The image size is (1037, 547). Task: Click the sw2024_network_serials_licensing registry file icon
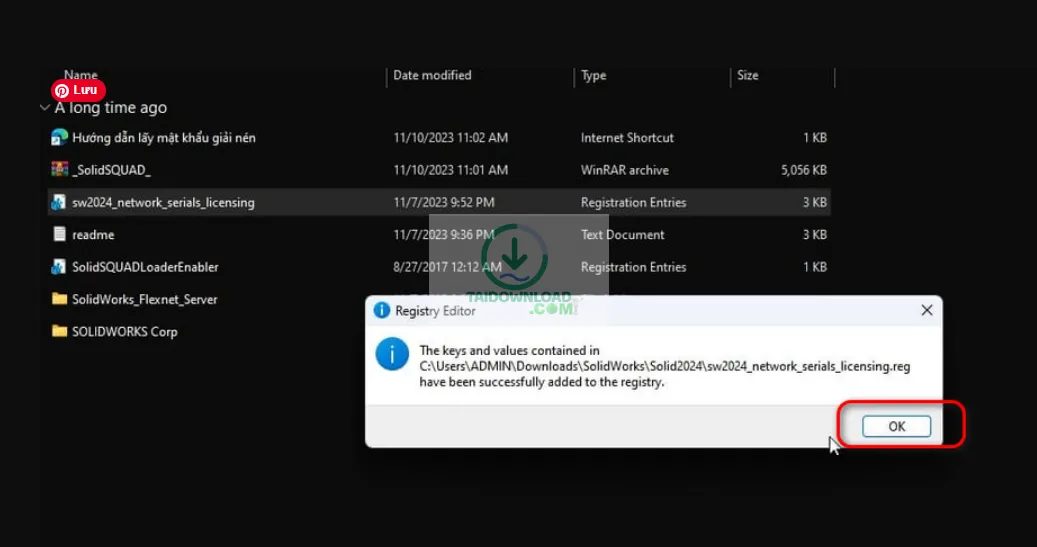tap(59, 202)
